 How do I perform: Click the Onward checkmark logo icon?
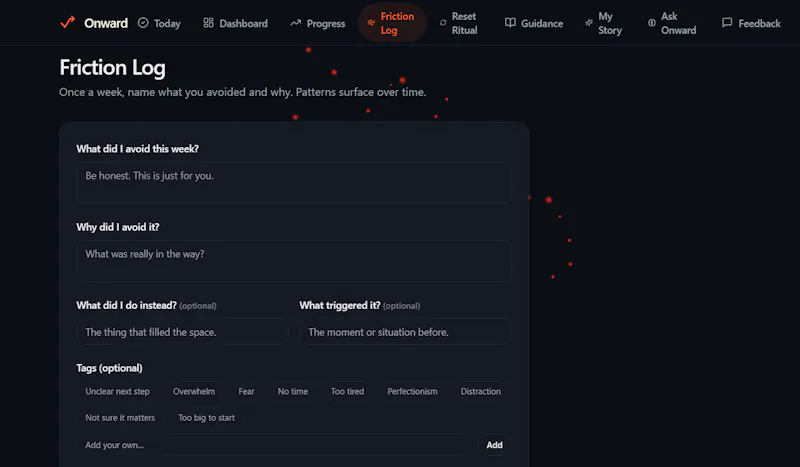click(x=67, y=22)
